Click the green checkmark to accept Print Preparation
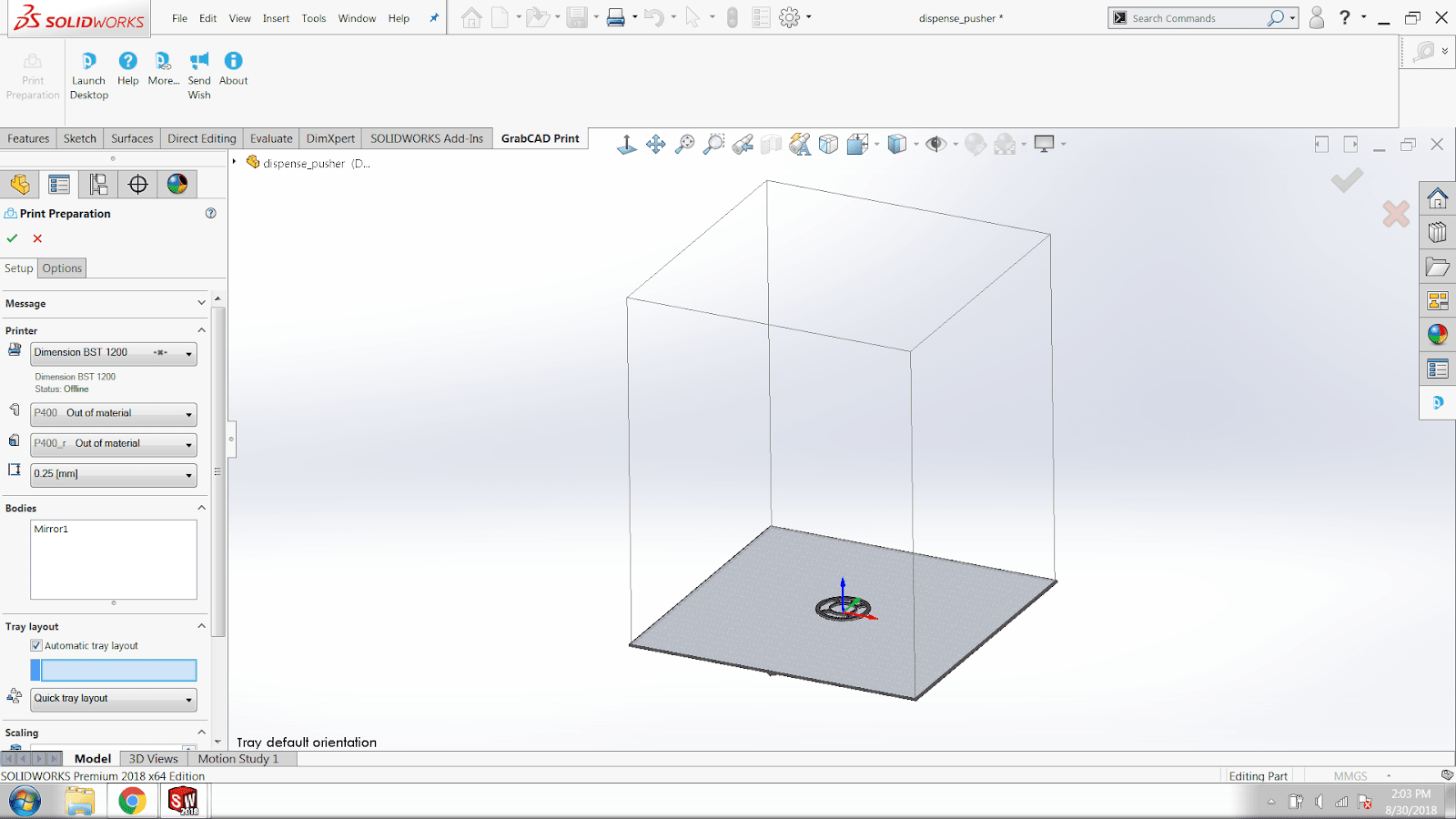Viewport: 1456px width, 819px height. (13, 238)
